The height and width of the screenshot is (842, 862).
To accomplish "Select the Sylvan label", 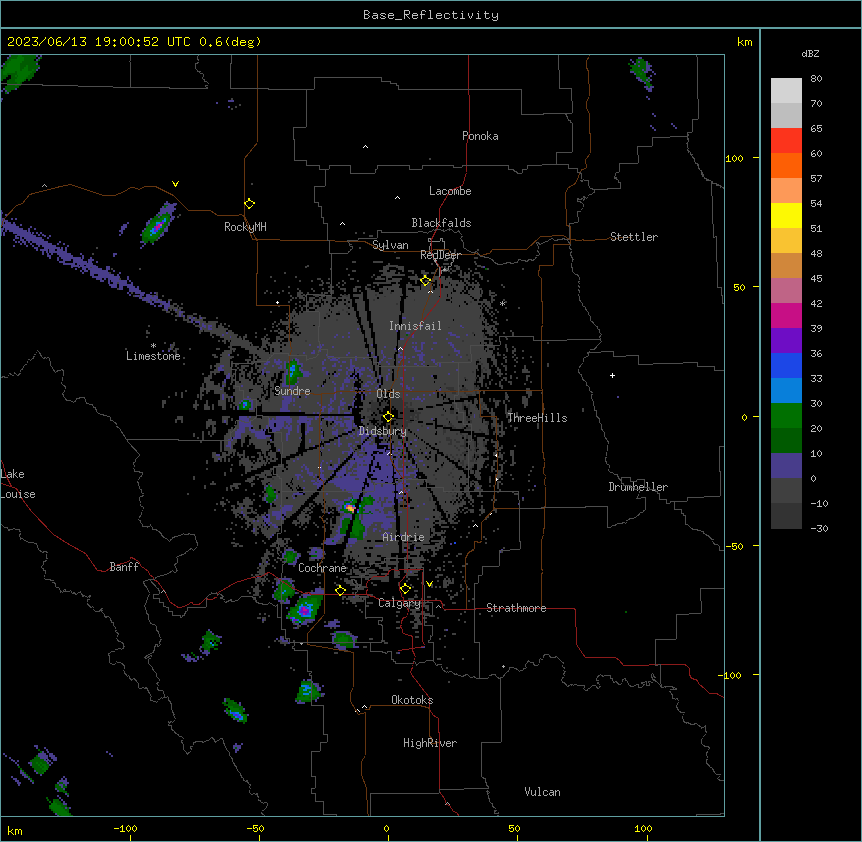I will [390, 245].
